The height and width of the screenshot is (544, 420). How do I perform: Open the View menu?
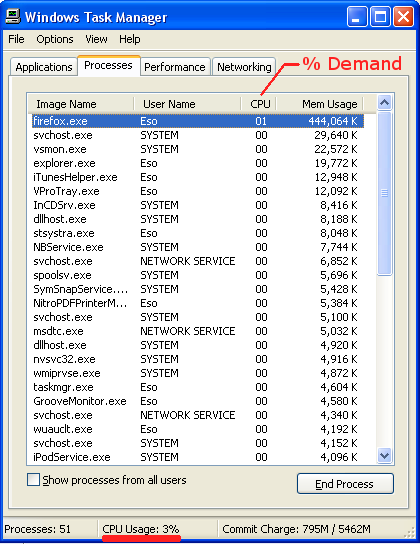tap(96, 39)
